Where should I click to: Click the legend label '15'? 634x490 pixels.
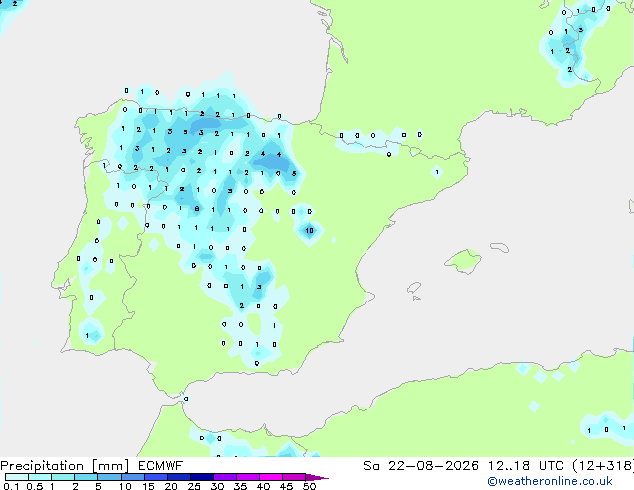(148, 486)
